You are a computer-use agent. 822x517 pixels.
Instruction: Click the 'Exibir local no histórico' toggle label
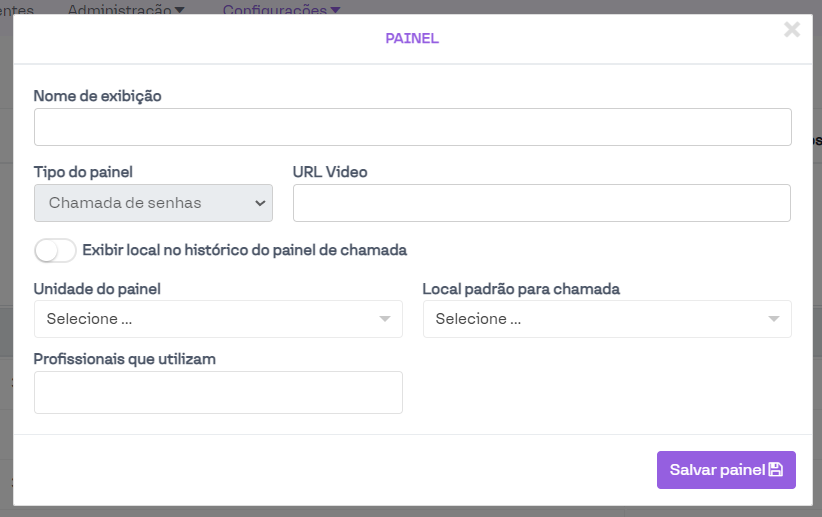point(244,250)
